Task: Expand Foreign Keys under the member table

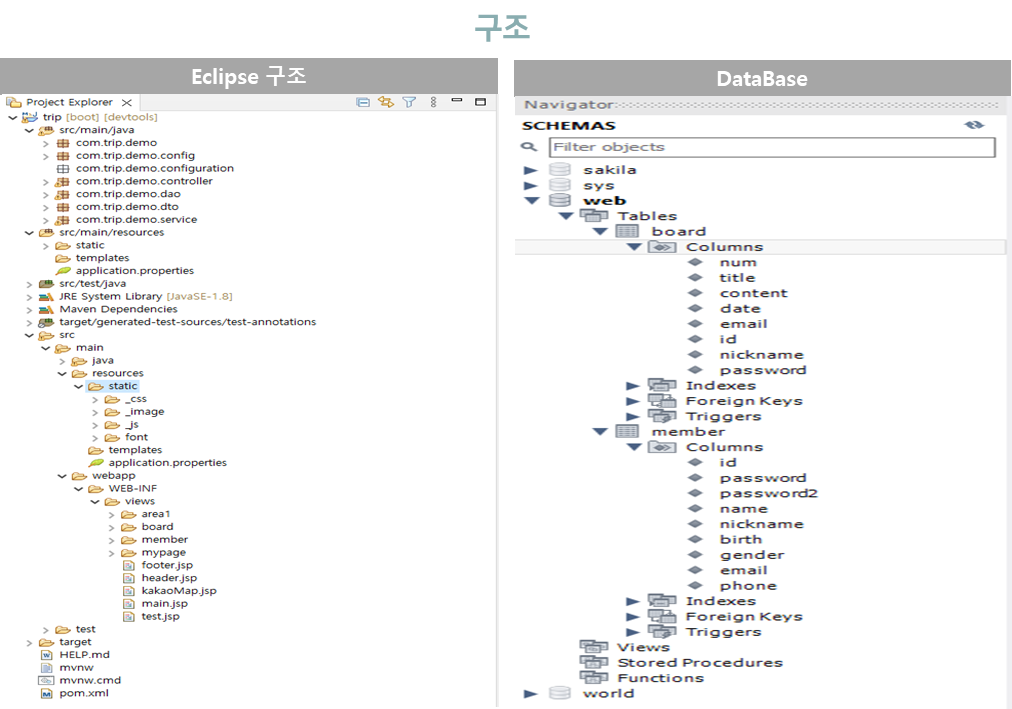Action: (x=633, y=617)
